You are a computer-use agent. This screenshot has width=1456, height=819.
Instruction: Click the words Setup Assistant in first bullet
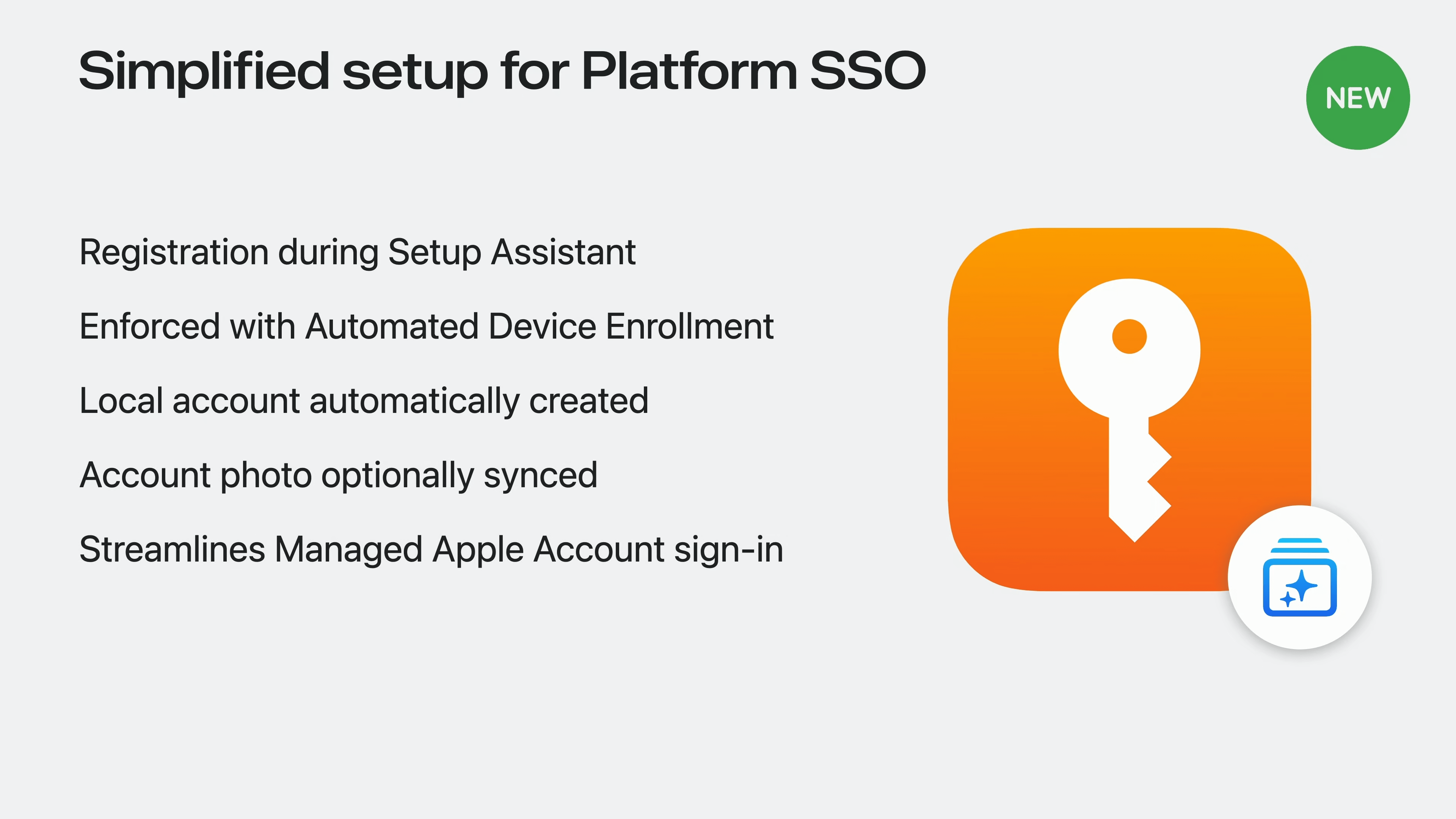[511, 252]
